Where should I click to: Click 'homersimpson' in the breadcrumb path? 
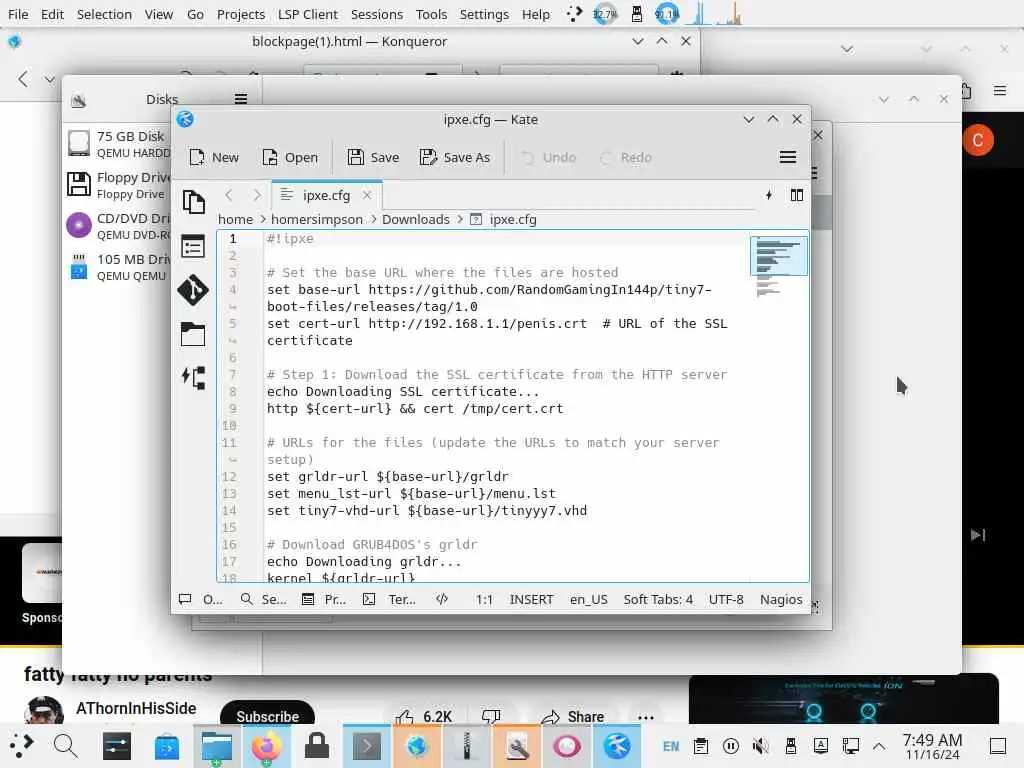coord(317,219)
